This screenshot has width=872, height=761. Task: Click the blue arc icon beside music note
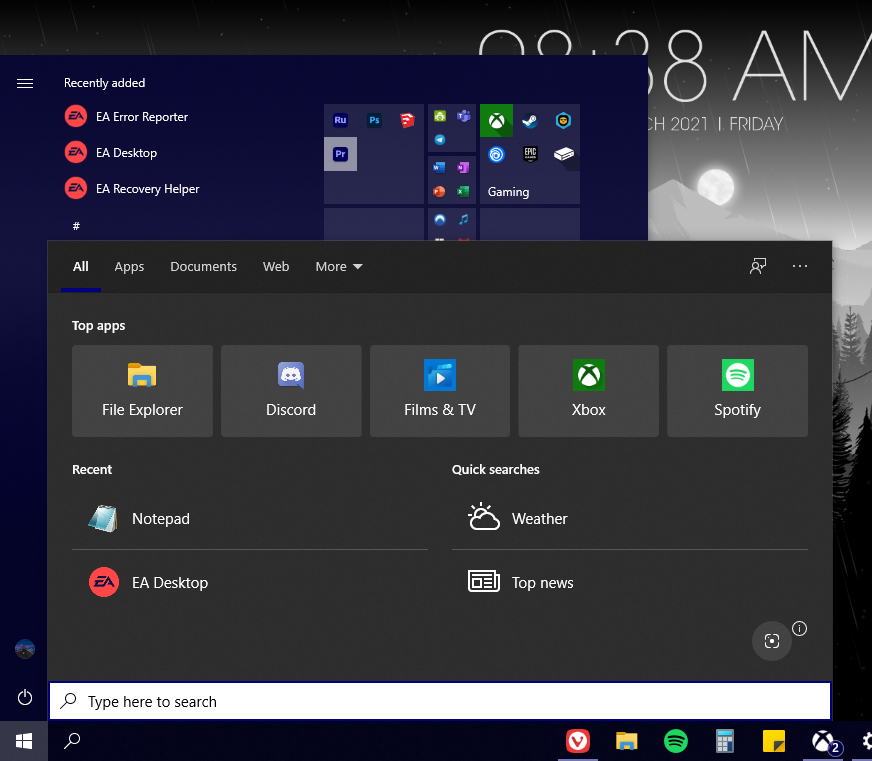pos(440,219)
